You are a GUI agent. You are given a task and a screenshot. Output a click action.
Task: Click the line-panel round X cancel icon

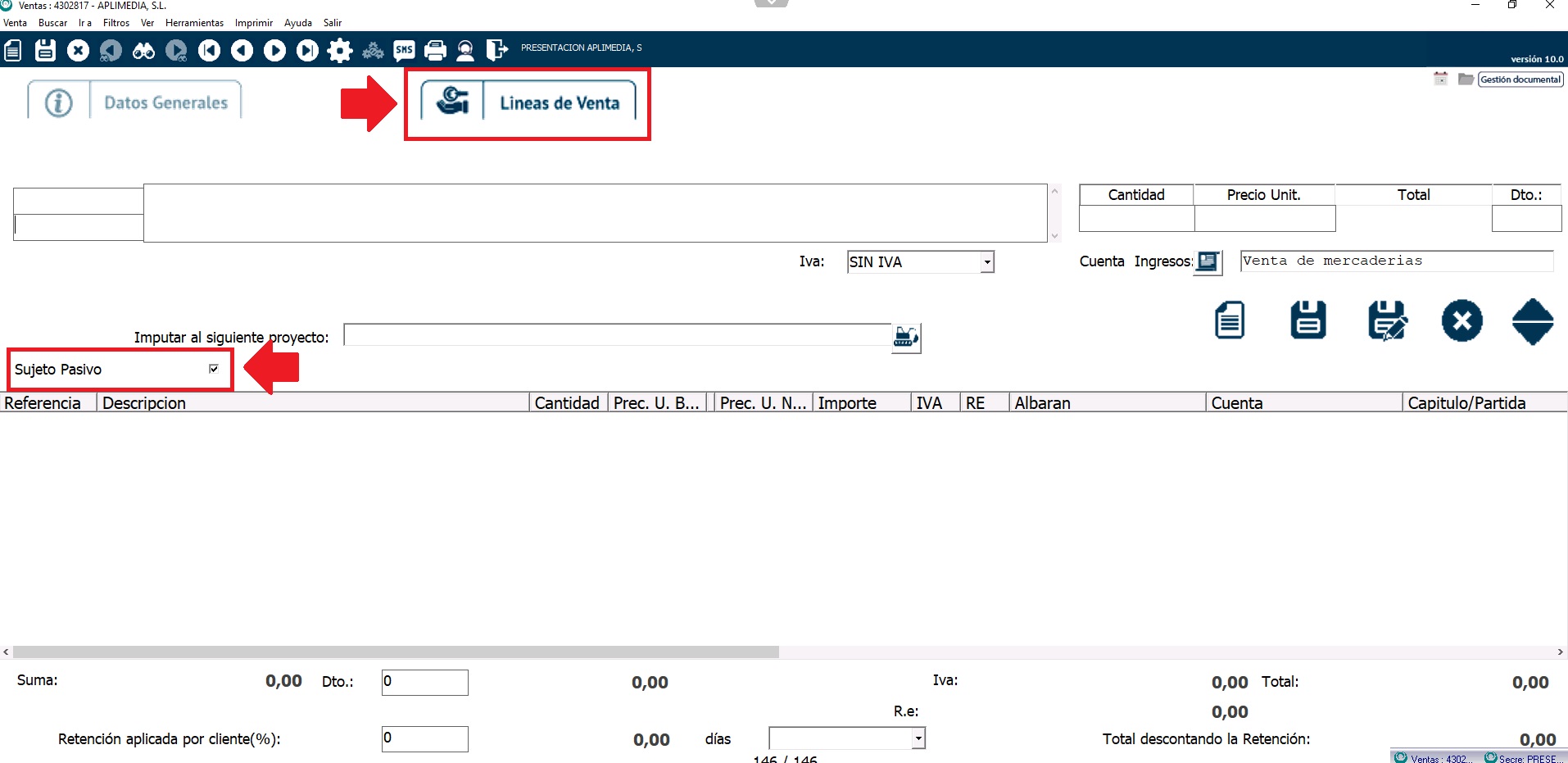point(1462,320)
